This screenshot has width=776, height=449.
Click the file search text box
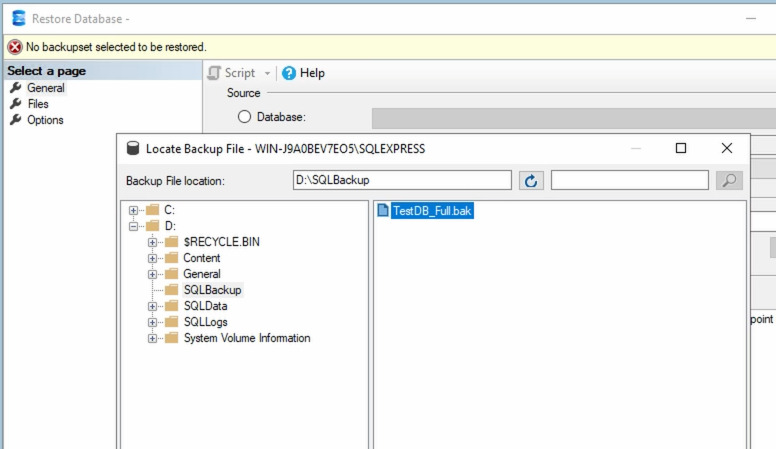pyautogui.click(x=630, y=180)
